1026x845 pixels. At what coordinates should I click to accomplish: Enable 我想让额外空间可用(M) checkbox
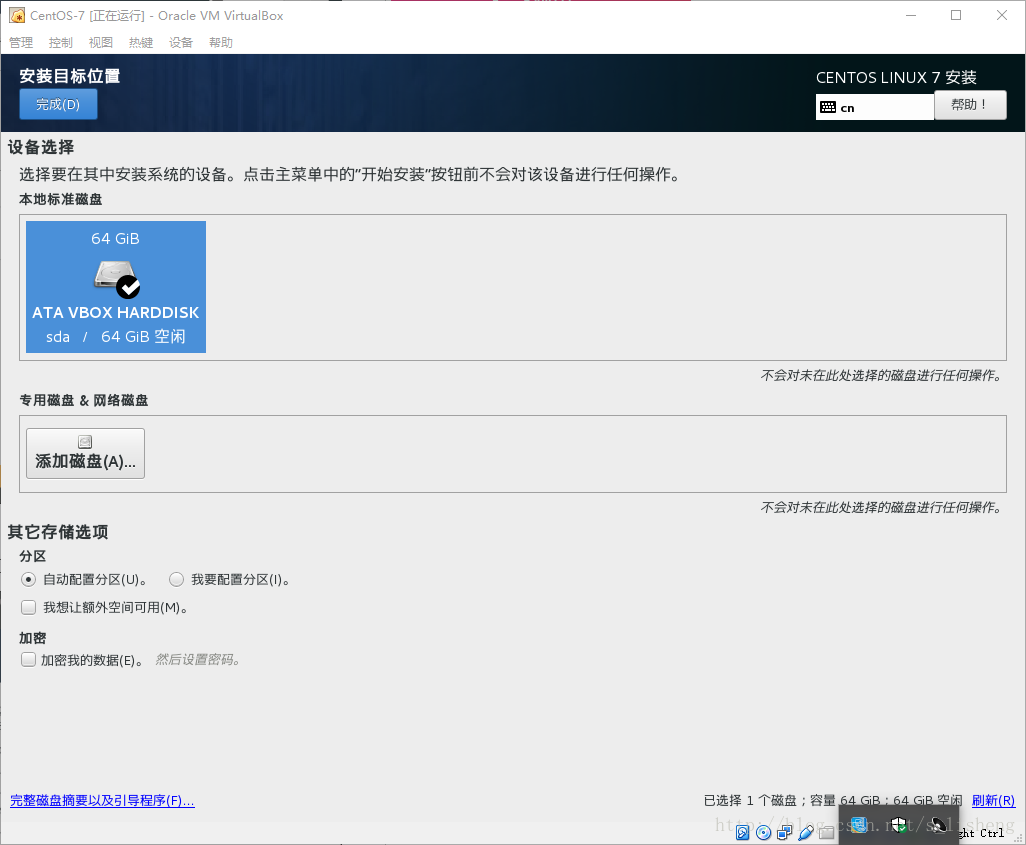coord(28,607)
